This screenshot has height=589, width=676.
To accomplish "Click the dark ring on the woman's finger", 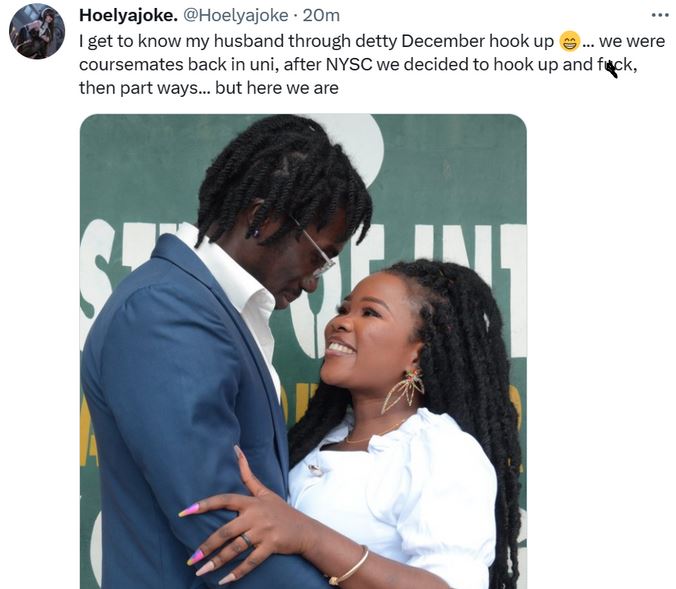I will pos(246,539).
